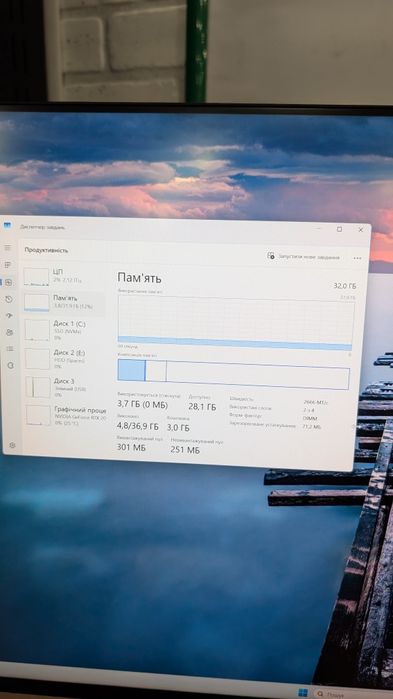Select the ЦП (CPU) performance entry
393x699 pixels.
point(63,276)
